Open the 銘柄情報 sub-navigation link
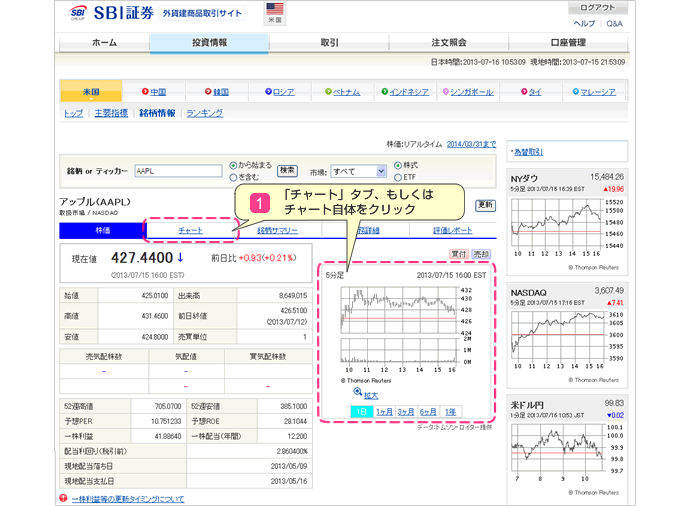 click(157, 113)
